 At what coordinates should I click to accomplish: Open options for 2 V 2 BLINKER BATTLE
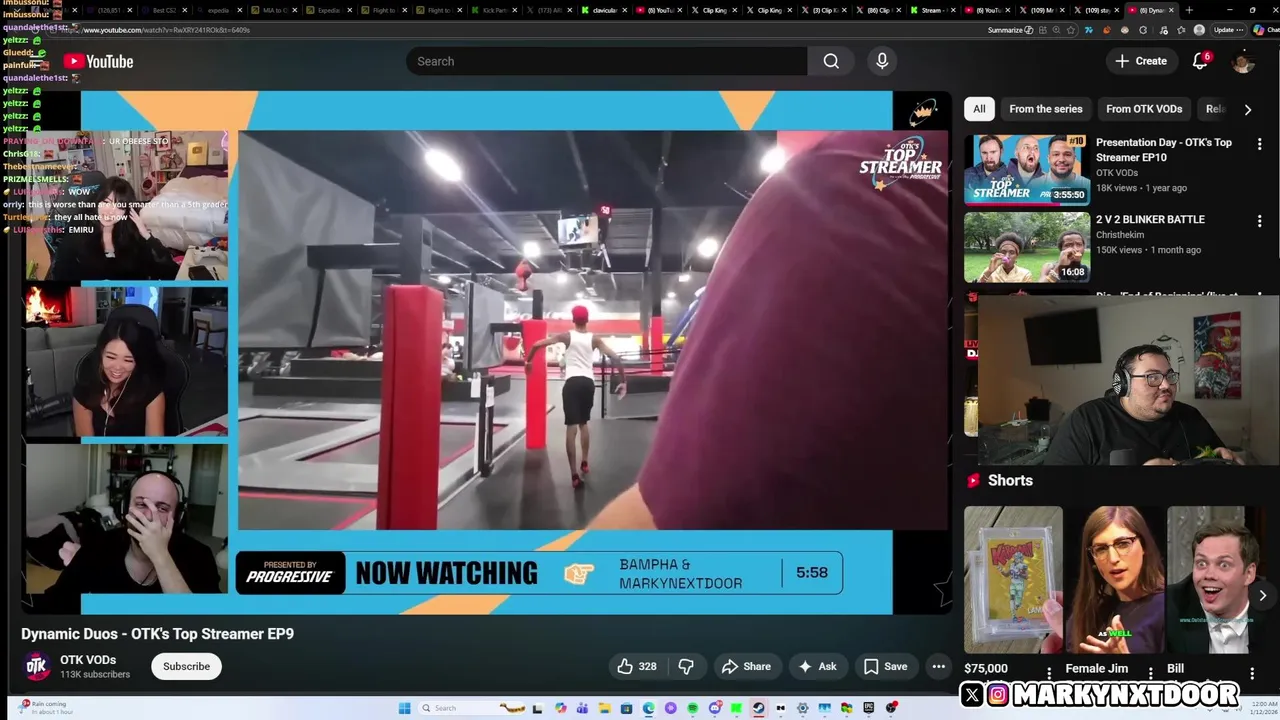coord(1259,221)
